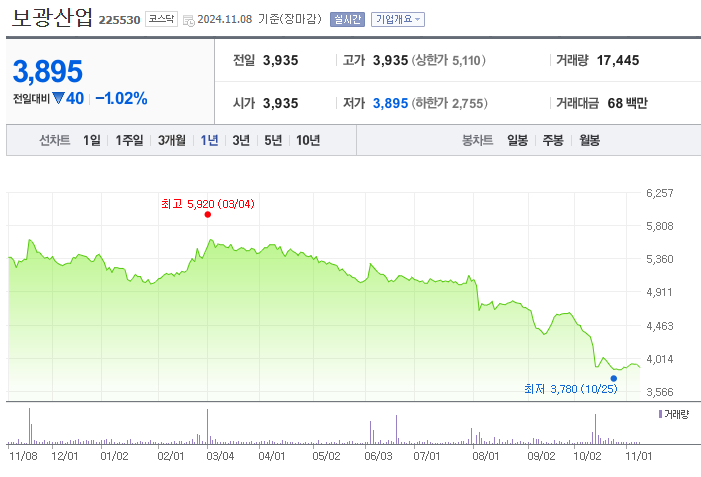Choose the 5년 chart range

[273, 140]
